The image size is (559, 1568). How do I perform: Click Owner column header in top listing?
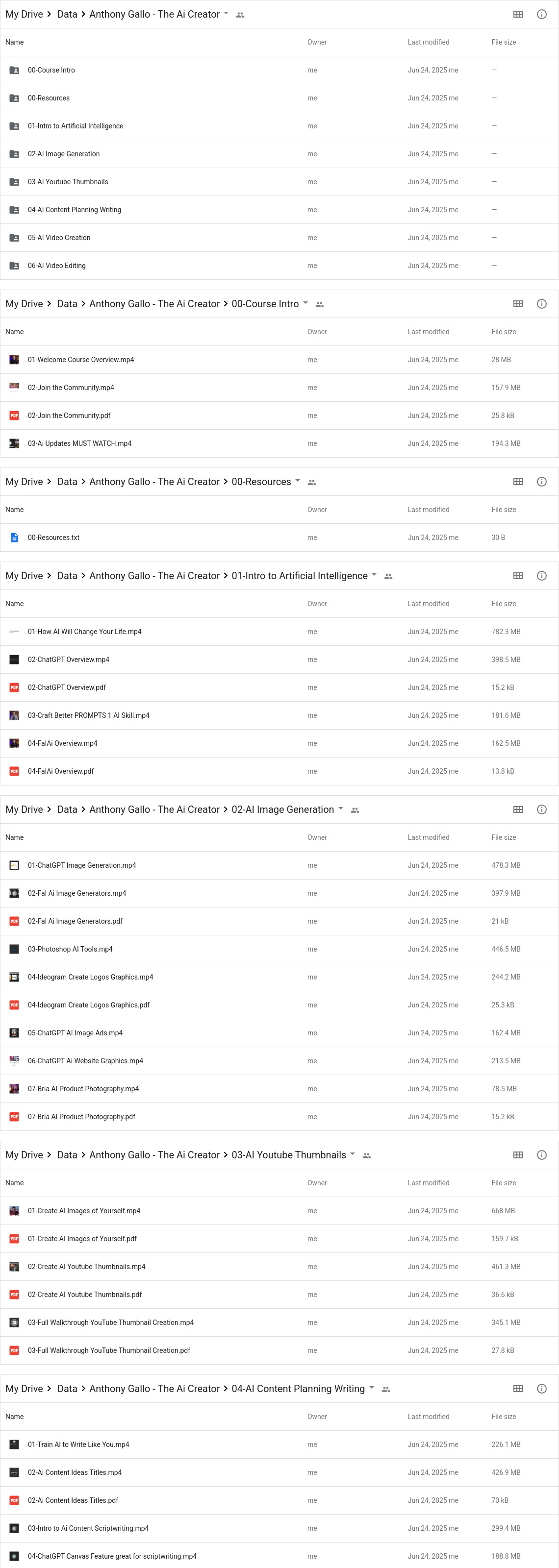317,42
